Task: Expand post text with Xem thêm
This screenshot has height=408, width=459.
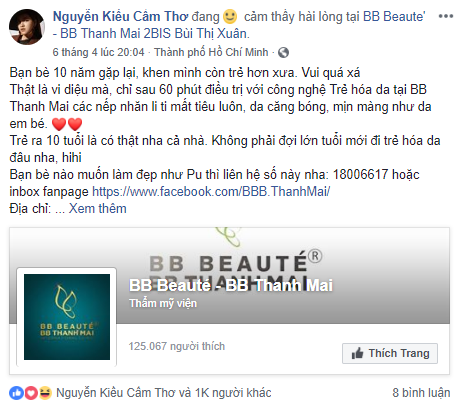Action: (97, 209)
